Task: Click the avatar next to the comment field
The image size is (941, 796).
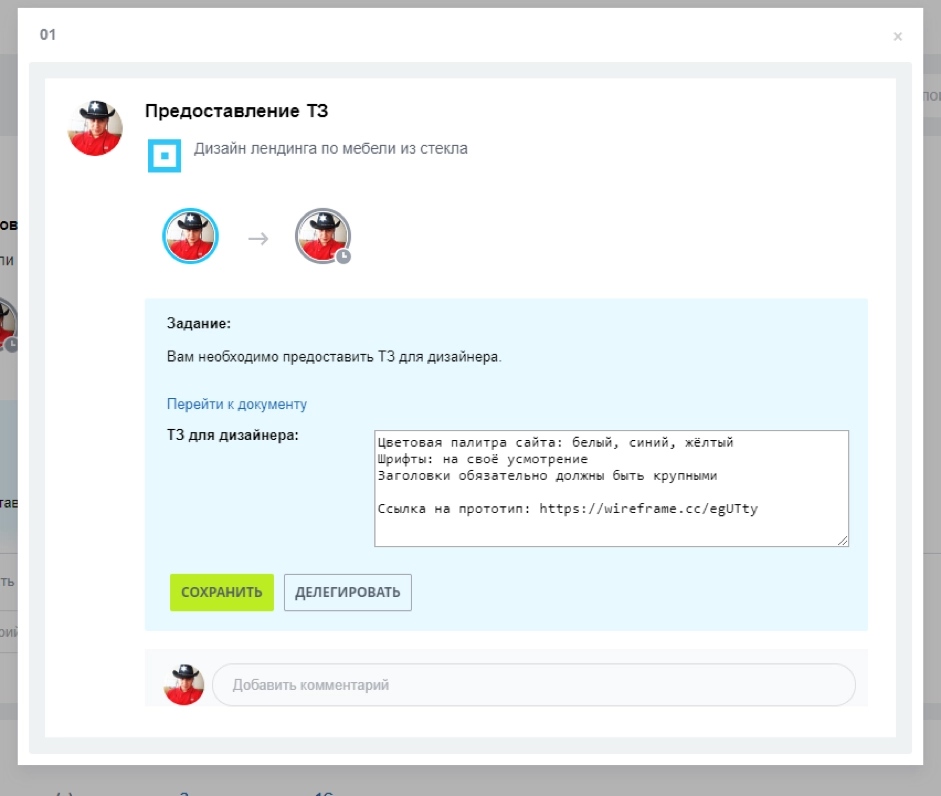Action: (x=184, y=685)
